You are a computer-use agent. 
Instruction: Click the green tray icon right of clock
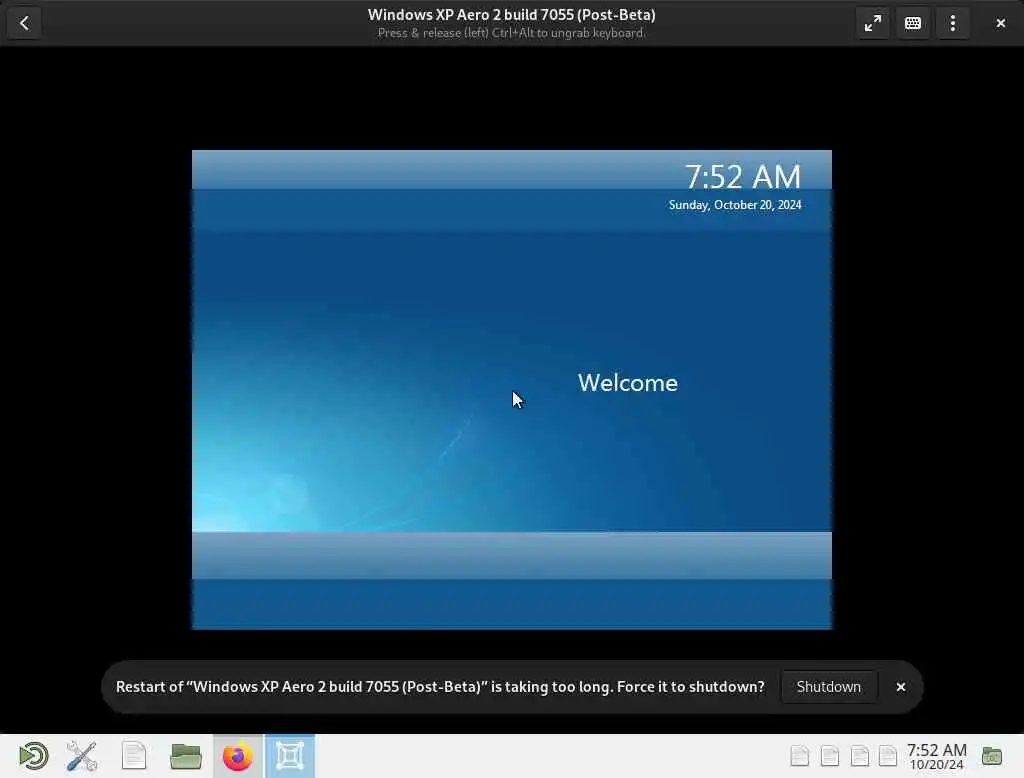pos(991,756)
